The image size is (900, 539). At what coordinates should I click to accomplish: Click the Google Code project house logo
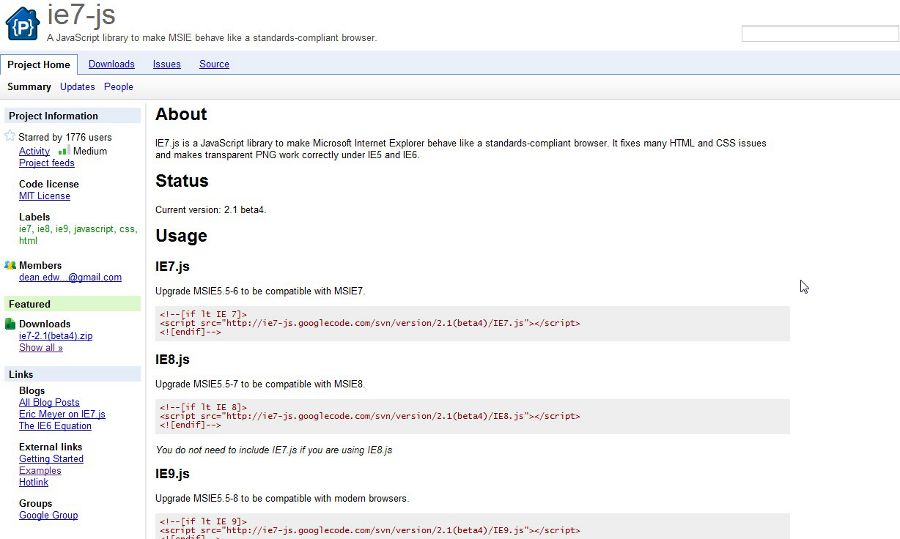(22, 24)
